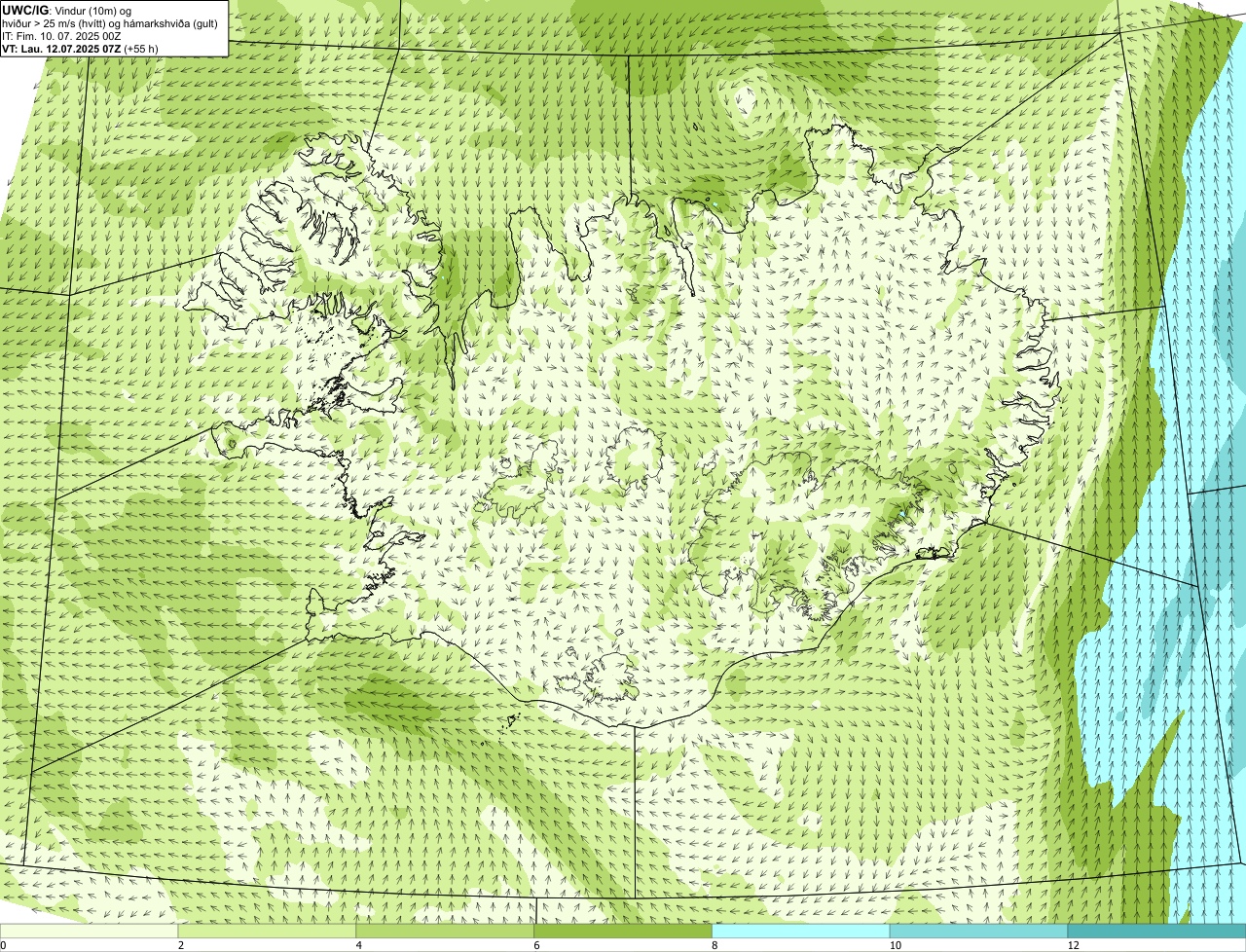Select the pale cyan 8–10 m/s legend swatch

tap(802, 931)
